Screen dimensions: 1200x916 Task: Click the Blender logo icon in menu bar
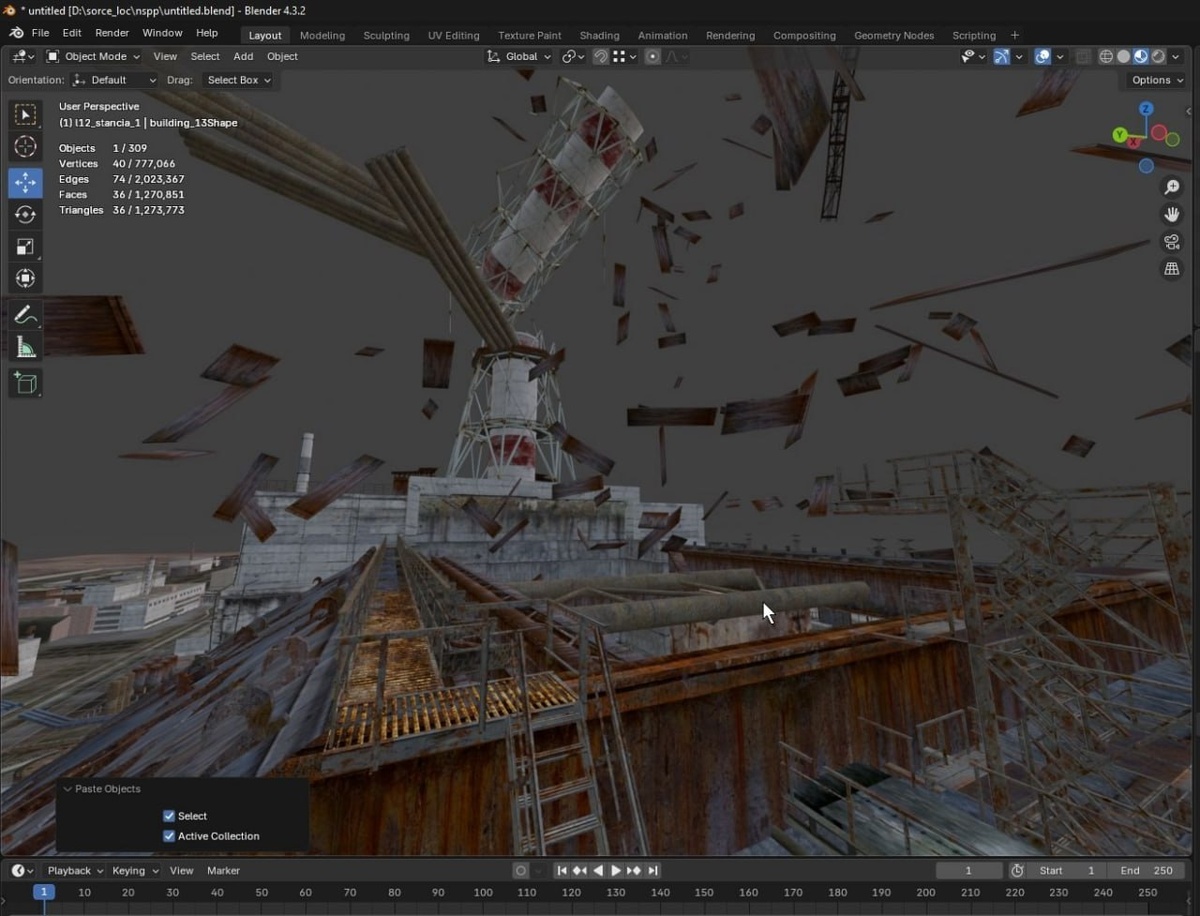17,33
